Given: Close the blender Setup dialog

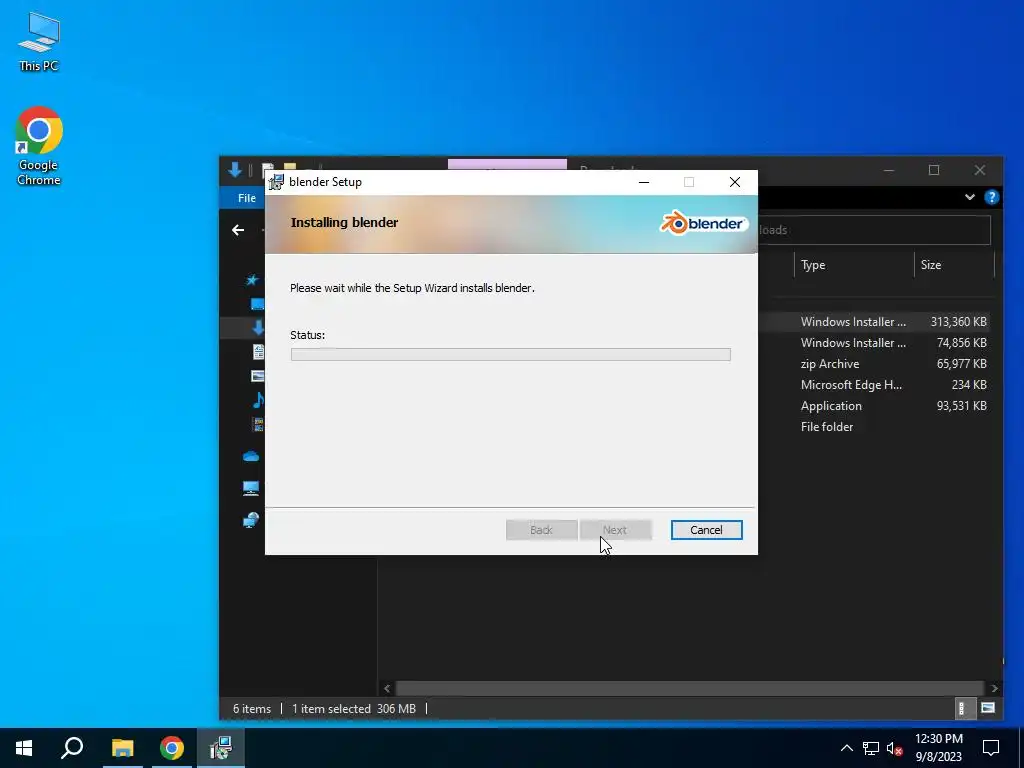Looking at the screenshot, I should click(735, 182).
